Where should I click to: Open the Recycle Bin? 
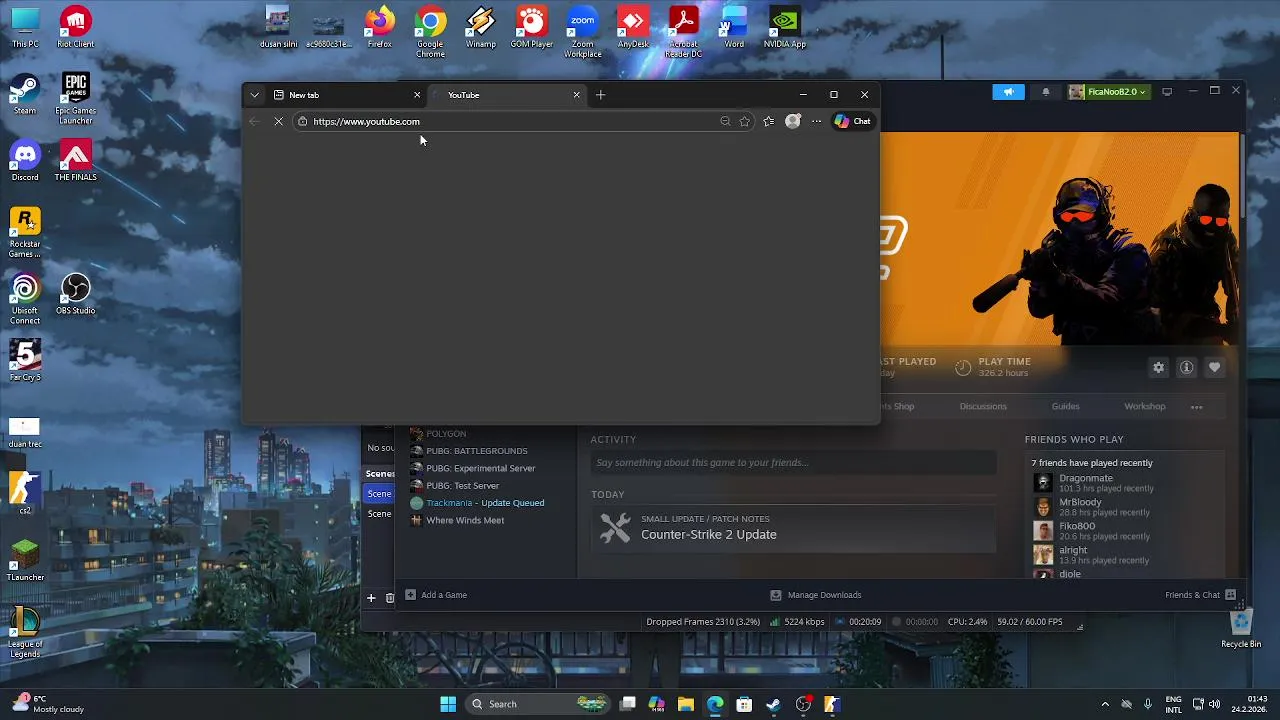coord(1241,628)
